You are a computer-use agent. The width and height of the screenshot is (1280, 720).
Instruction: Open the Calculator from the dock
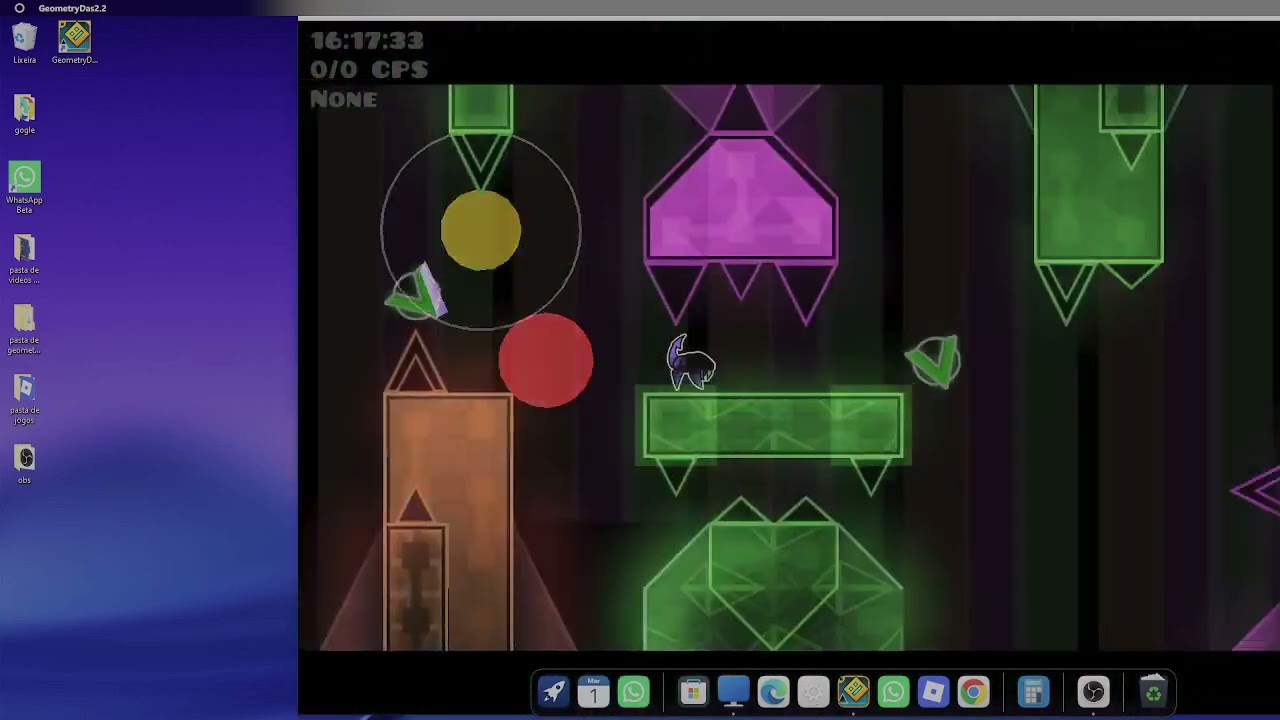pos(1033,692)
